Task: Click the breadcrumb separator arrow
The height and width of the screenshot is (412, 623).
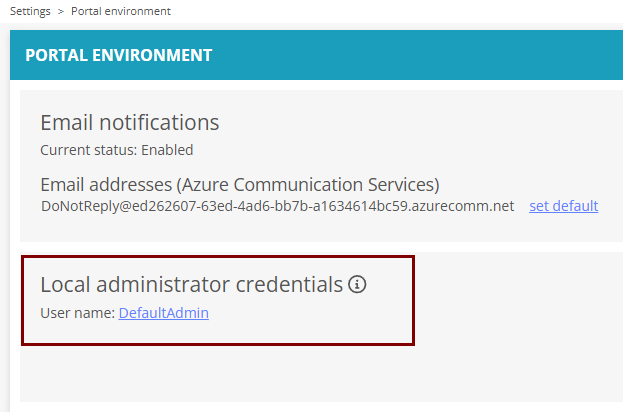Action: [x=61, y=12]
